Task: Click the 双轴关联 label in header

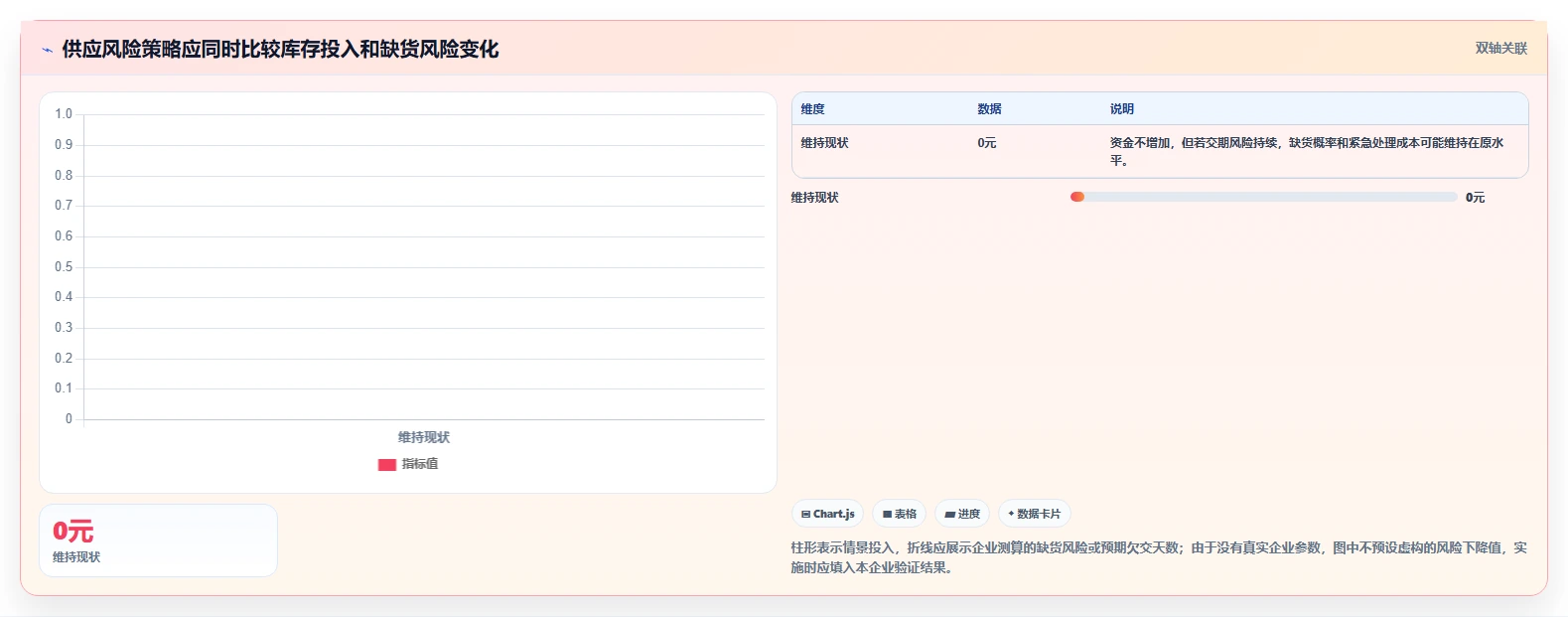Action: (x=1500, y=49)
